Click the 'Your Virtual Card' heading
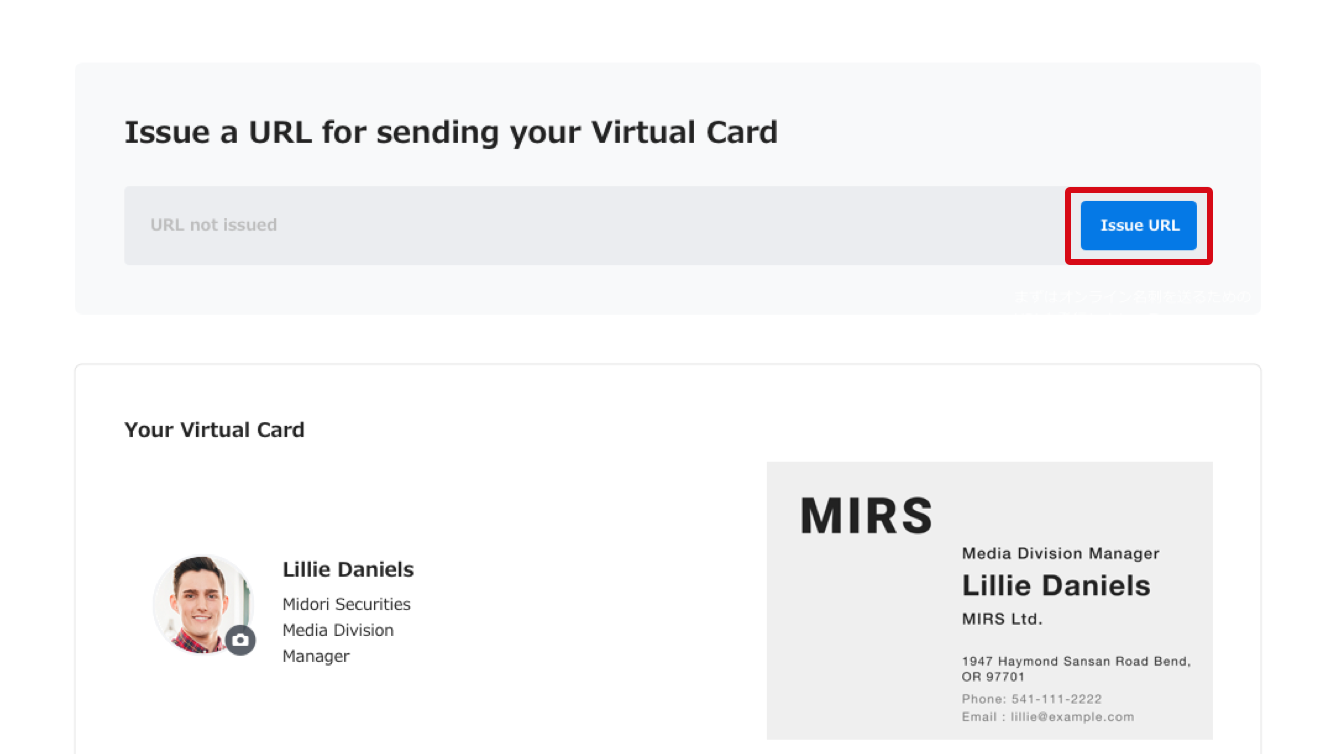1340x754 pixels. (214, 430)
